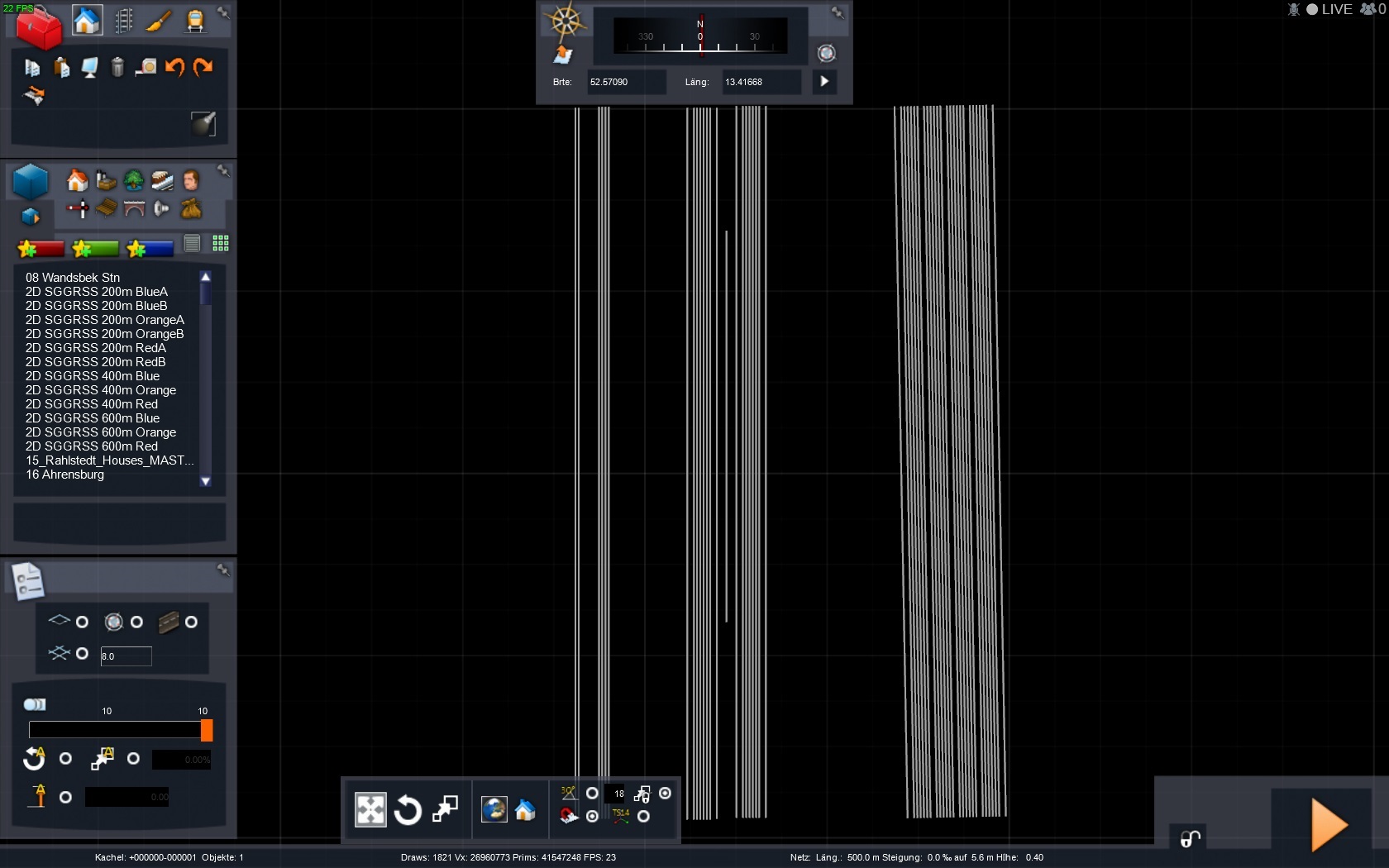
Task: Pin the top-left tools panel
Action: coord(223,12)
